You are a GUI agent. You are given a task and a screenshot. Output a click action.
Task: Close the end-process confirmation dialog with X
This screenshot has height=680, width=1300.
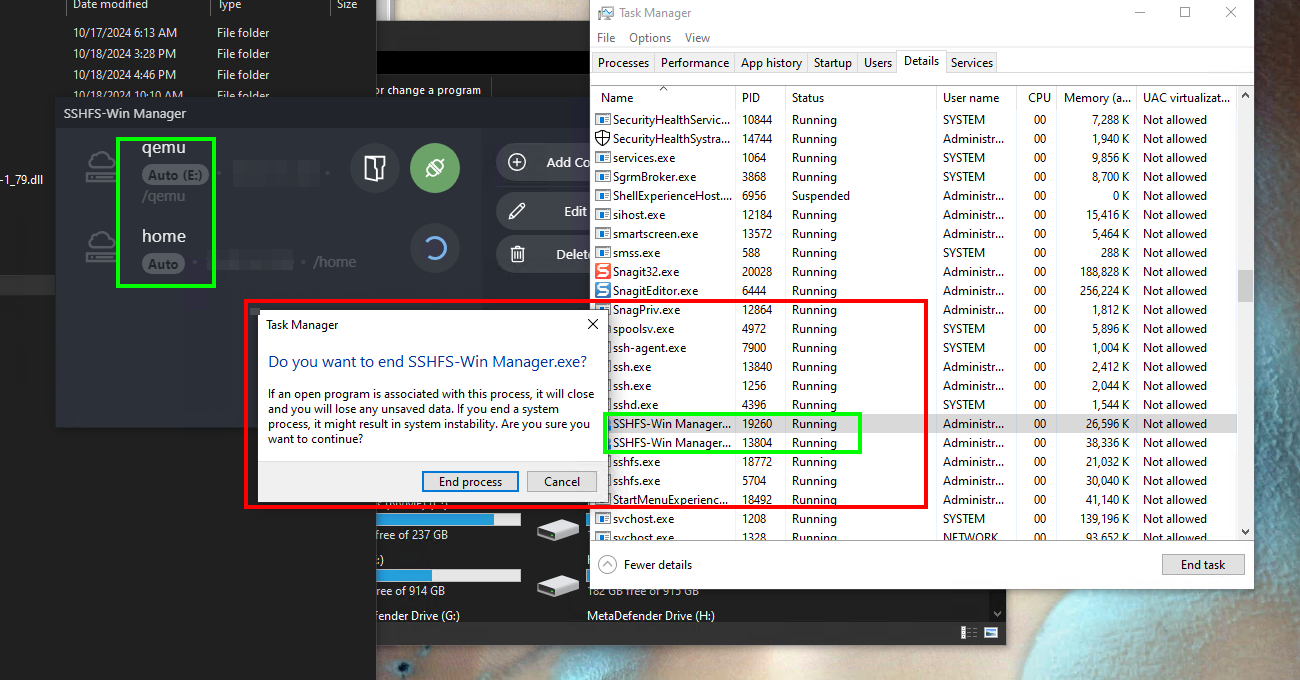point(592,325)
